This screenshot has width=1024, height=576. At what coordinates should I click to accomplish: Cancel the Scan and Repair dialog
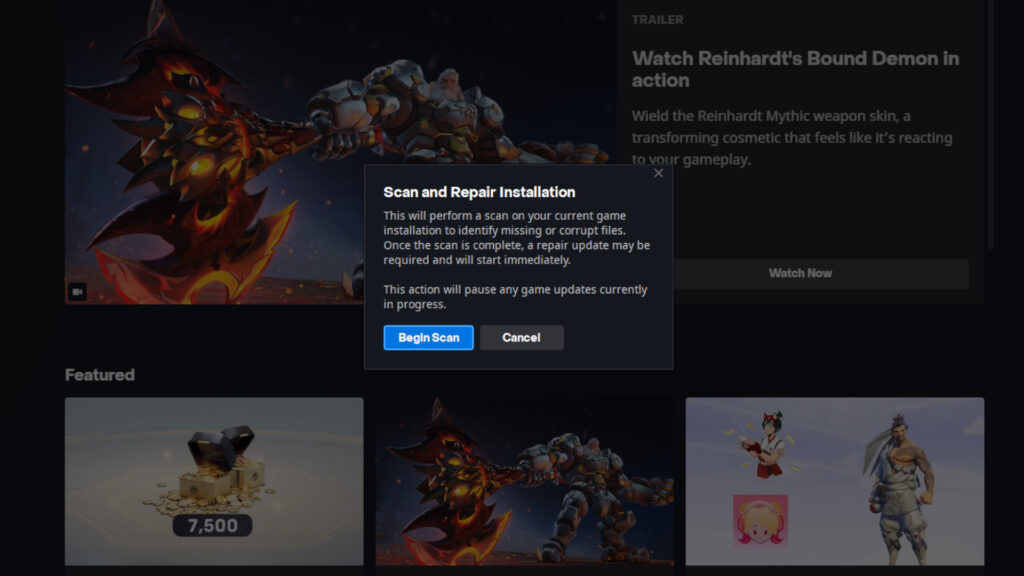tap(521, 338)
